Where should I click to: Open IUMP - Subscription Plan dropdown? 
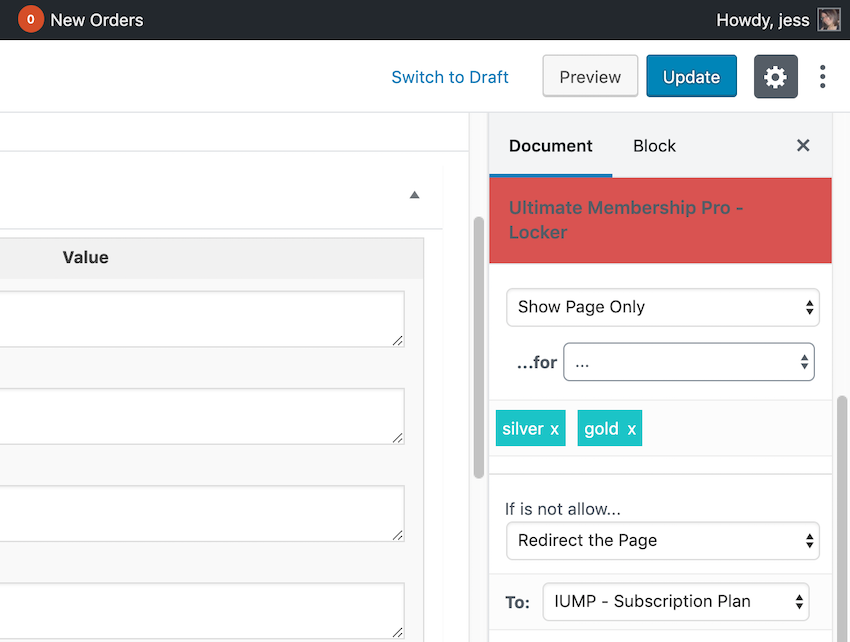click(x=675, y=602)
